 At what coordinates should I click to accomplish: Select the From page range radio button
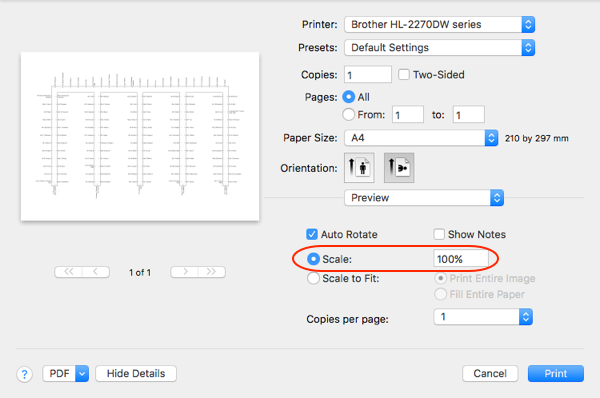pyautogui.click(x=349, y=114)
